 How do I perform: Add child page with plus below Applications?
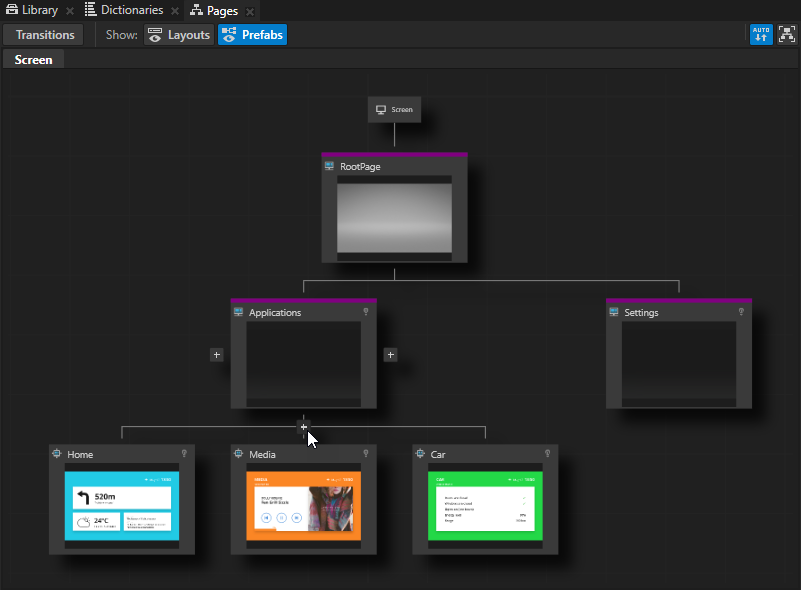(x=304, y=427)
